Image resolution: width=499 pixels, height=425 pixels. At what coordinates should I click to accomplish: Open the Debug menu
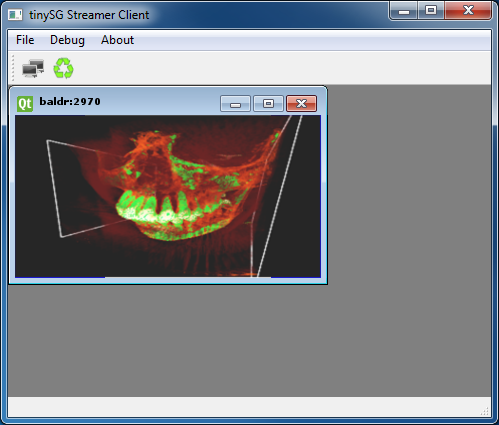[x=67, y=40]
